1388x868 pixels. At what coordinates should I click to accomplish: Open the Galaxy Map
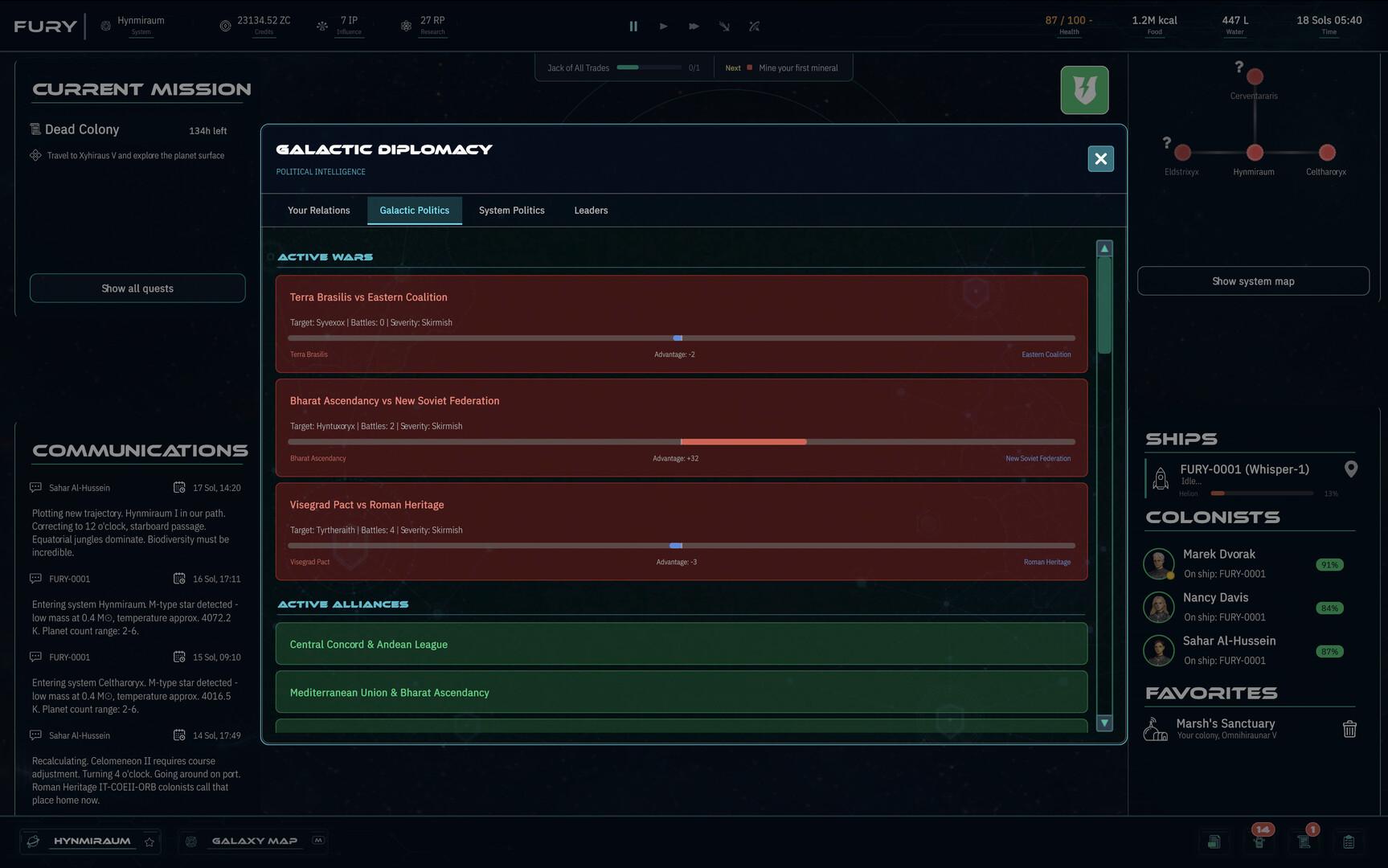tap(254, 841)
